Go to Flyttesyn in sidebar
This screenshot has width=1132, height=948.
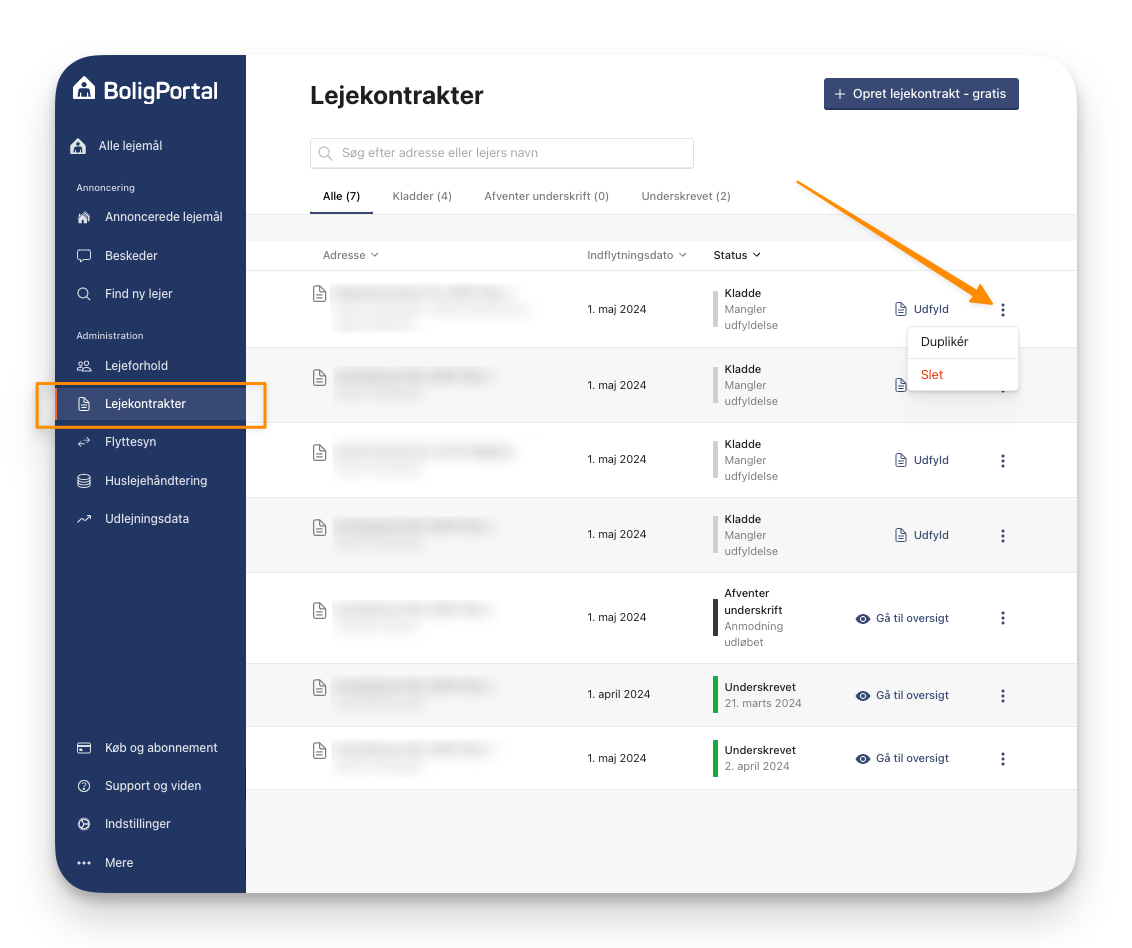tap(130, 442)
